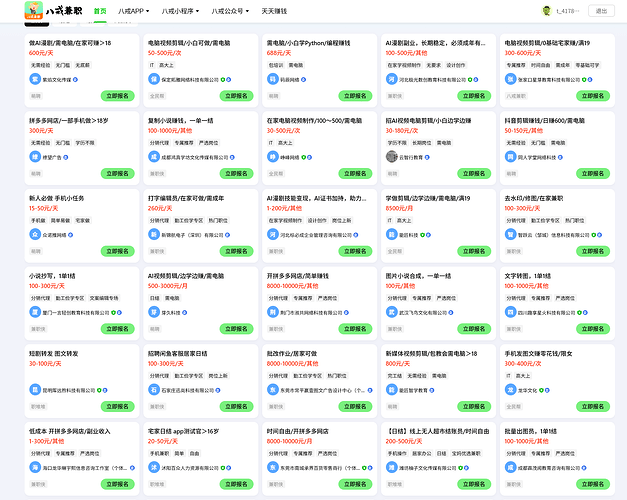Open the user avatar next to t_4178

[x=546, y=11]
